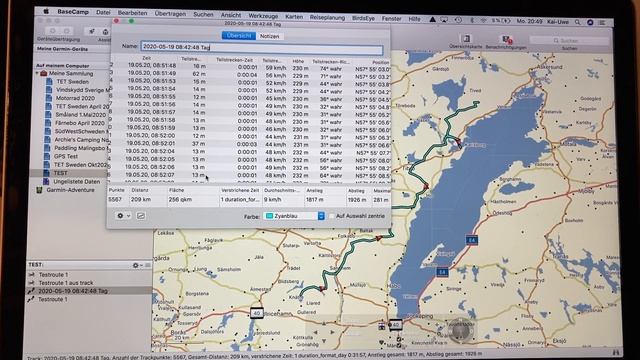Click the Siri icon in the menu bar
This screenshot has width=640, height=360.
pos(590,22)
